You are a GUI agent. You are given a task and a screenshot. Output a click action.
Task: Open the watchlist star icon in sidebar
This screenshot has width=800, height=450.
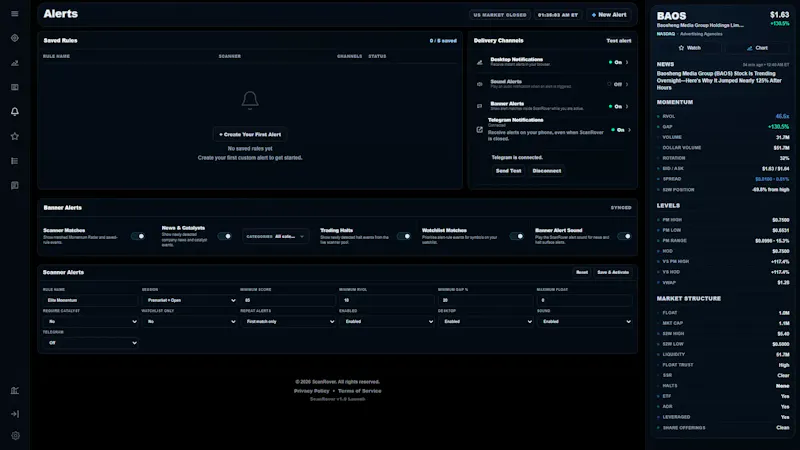click(15, 136)
